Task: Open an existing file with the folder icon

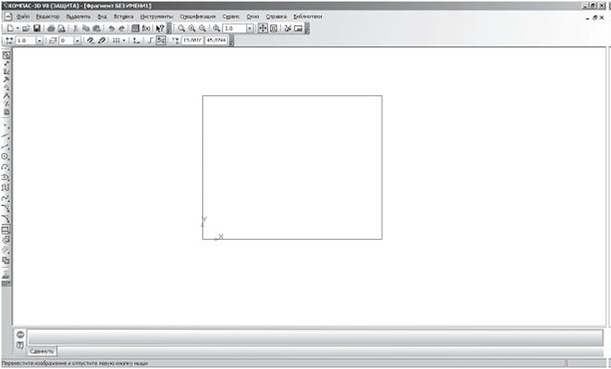Action: pyautogui.click(x=26, y=28)
